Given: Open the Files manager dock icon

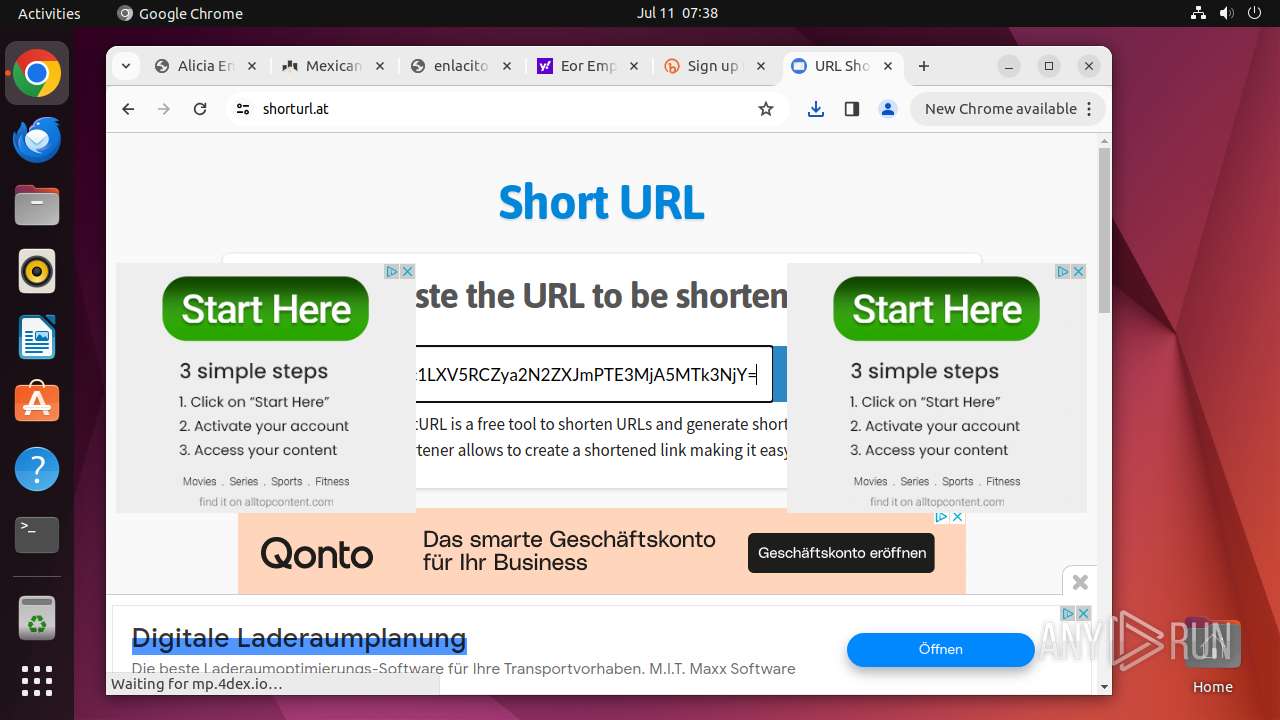Looking at the screenshot, I should [x=37, y=206].
